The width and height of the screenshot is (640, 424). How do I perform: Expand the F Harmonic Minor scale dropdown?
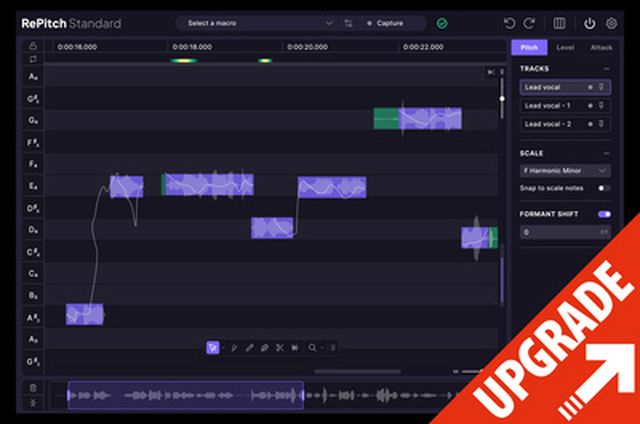pyautogui.click(x=565, y=171)
